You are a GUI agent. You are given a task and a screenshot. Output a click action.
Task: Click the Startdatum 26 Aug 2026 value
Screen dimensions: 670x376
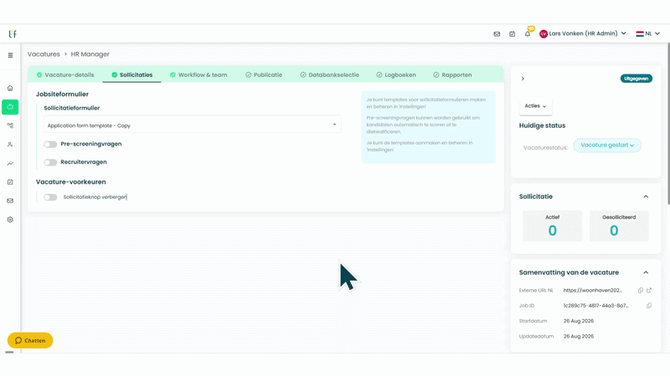click(579, 321)
